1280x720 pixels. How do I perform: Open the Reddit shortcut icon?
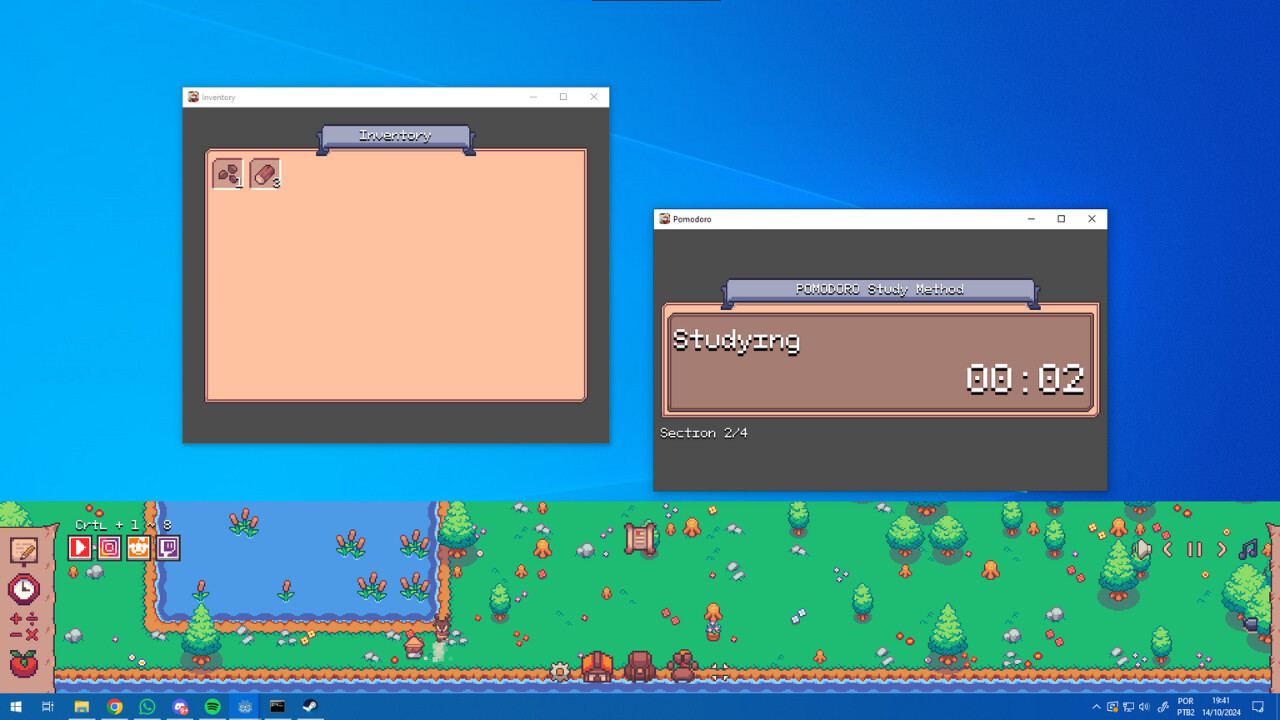click(139, 547)
